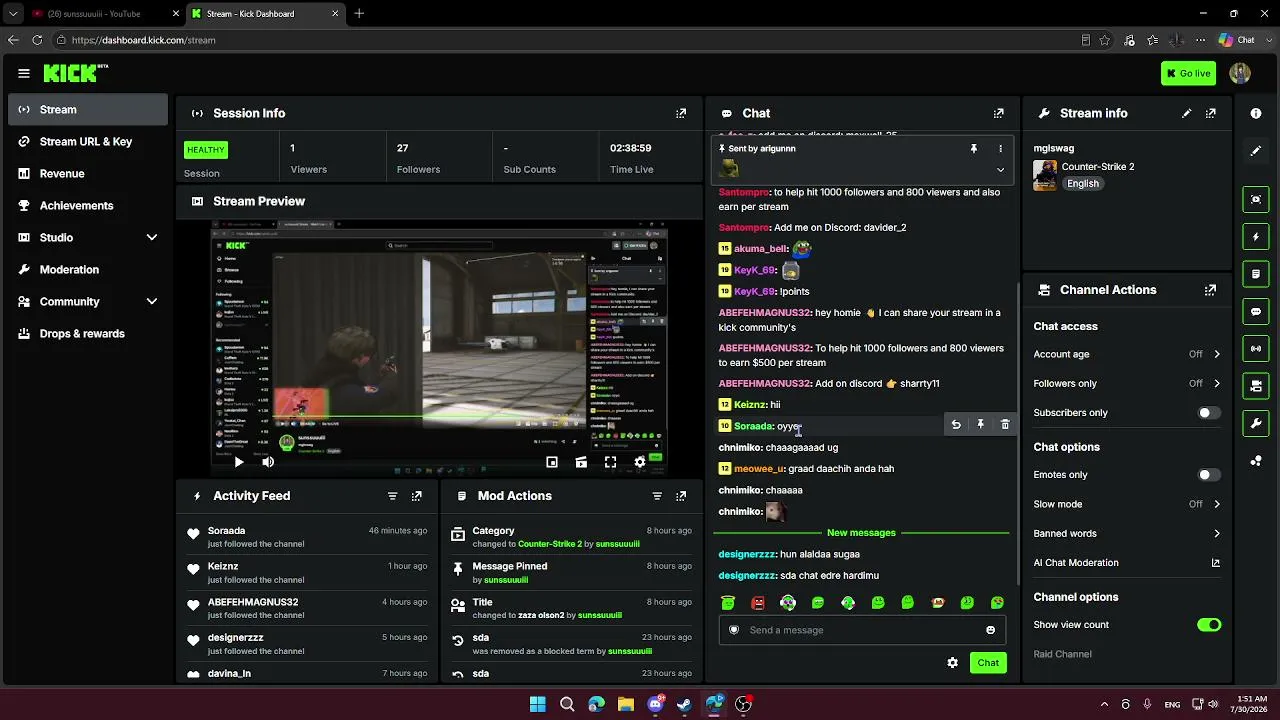The width and height of the screenshot is (1280, 720).
Task: Enable picture-in-picture on Stream Preview
Action: coord(552,462)
